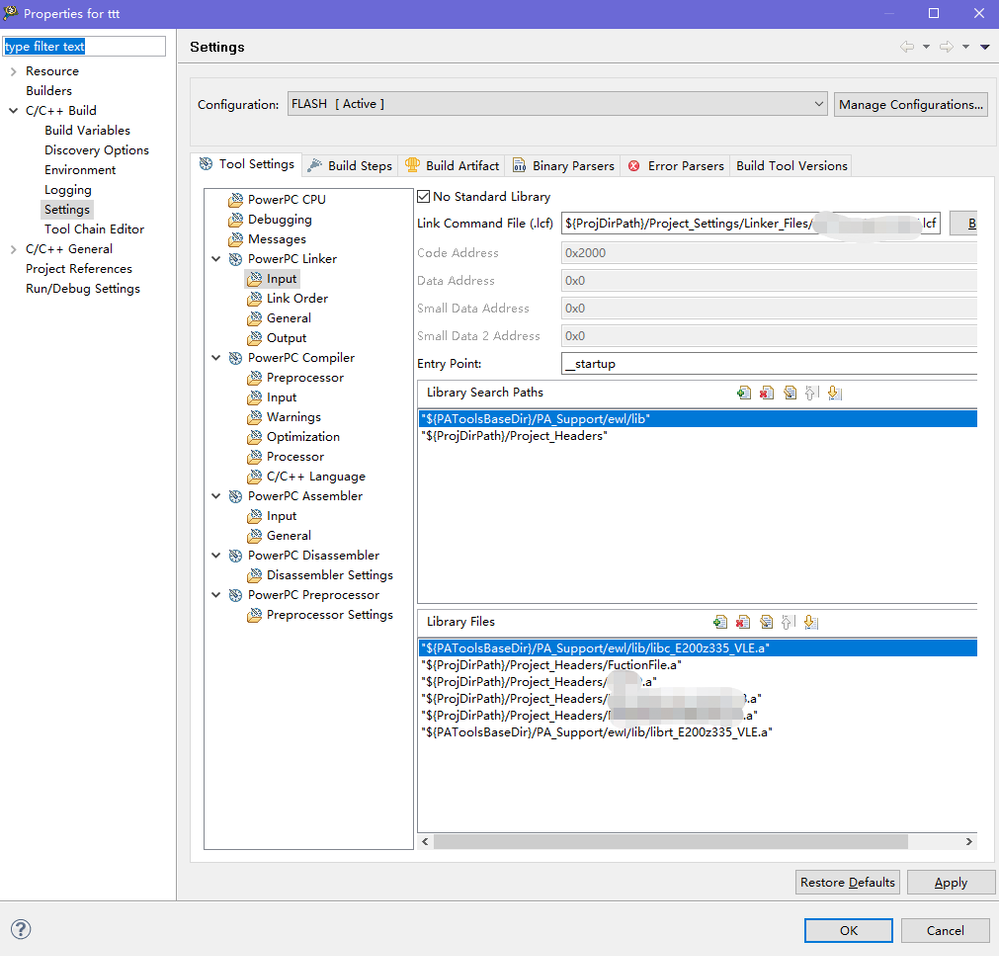999x956 pixels.
Task: Add a new Library Files entry
Action: pos(720,622)
